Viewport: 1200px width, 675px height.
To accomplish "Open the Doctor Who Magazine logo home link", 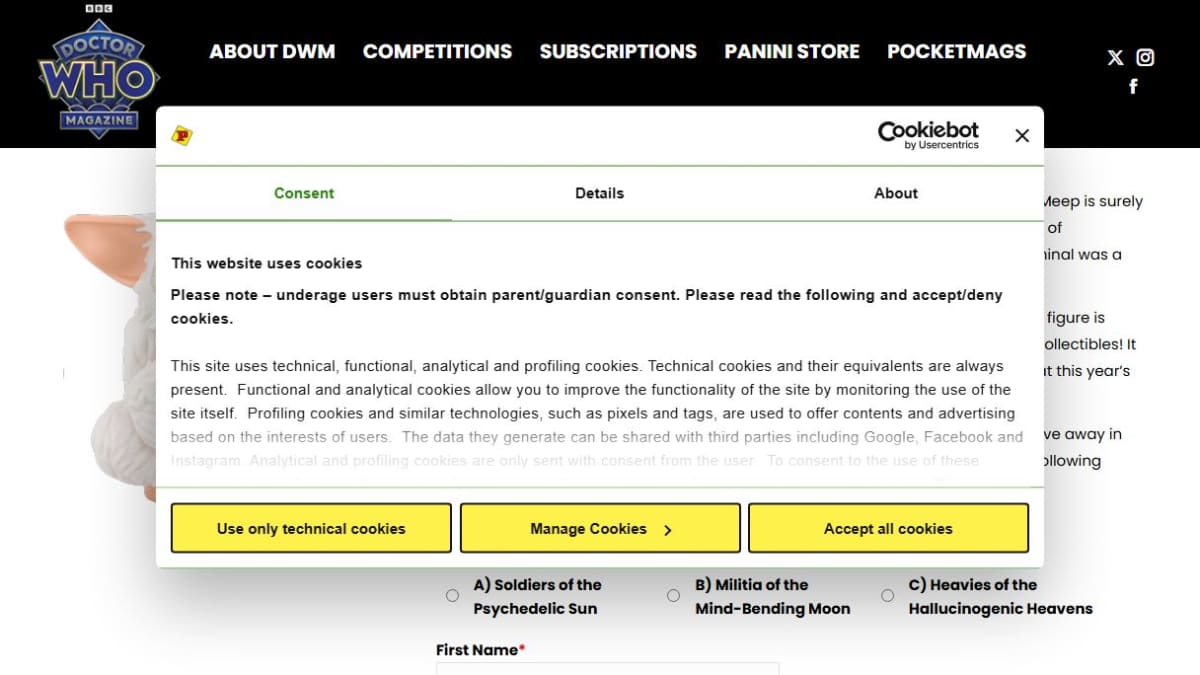I will [x=98, y=72].
